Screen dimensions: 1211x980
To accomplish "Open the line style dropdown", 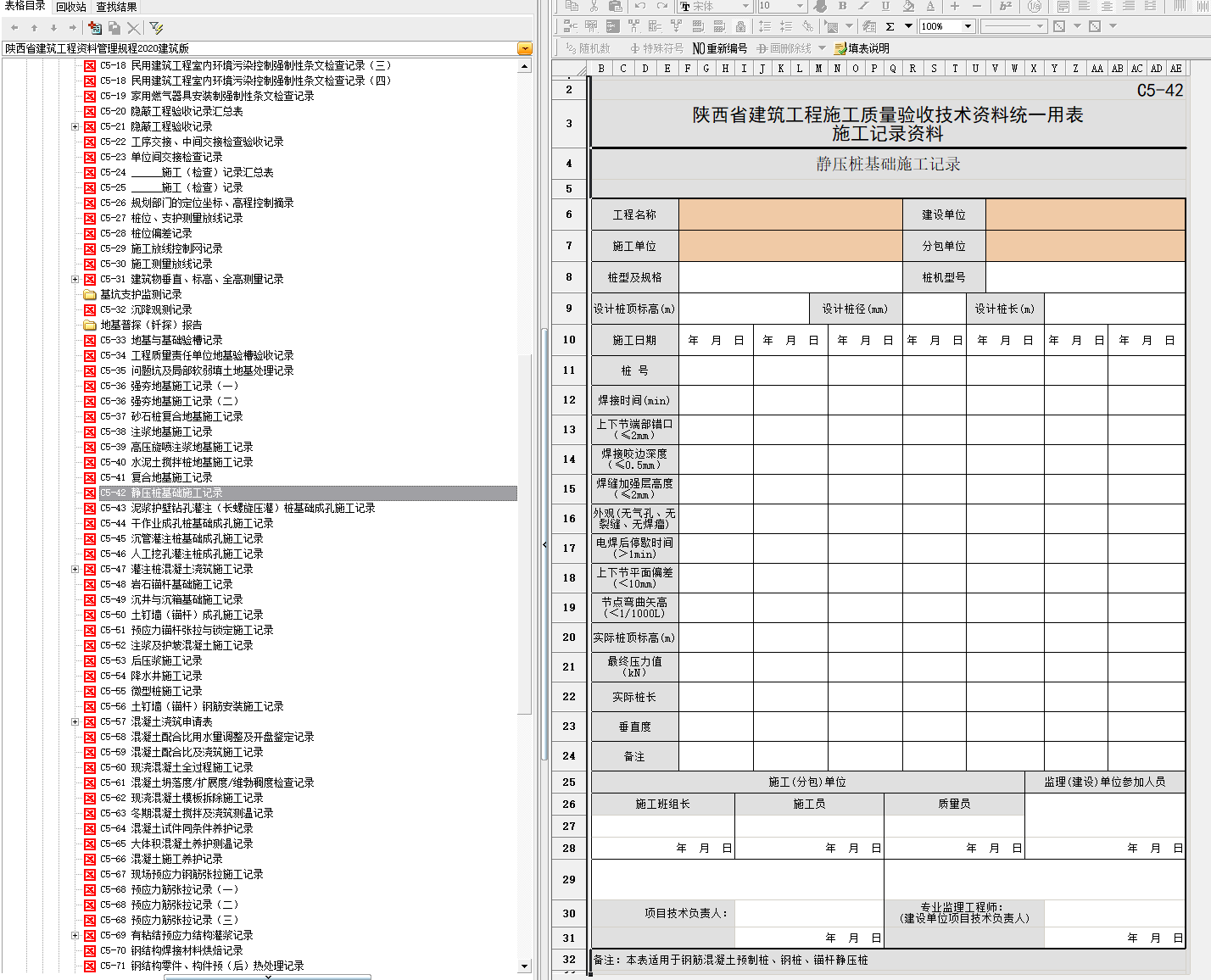I will tap(1041, 26).
